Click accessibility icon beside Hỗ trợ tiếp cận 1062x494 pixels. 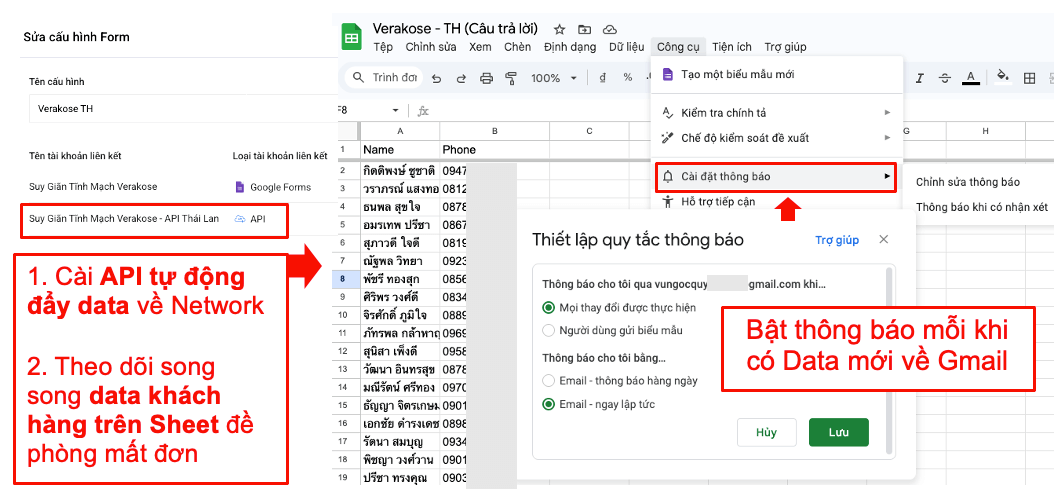(x=668, y=201)
